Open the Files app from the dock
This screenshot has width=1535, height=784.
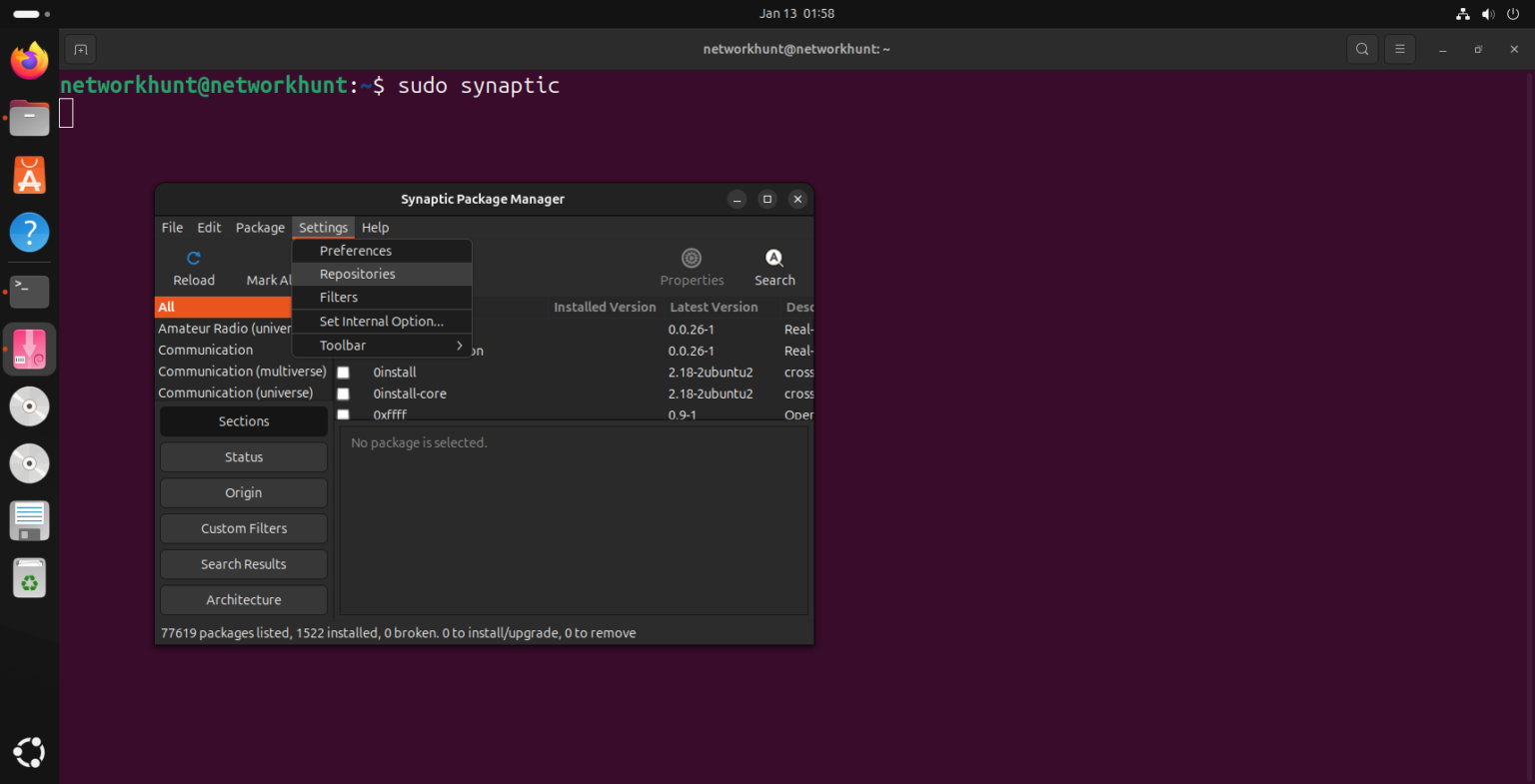coord(29,117)
